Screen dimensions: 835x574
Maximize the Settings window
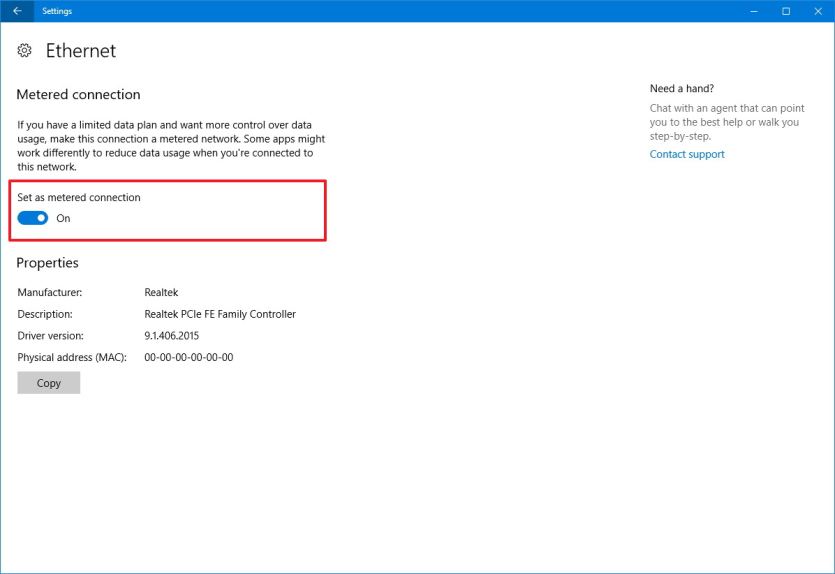[786, 11]
